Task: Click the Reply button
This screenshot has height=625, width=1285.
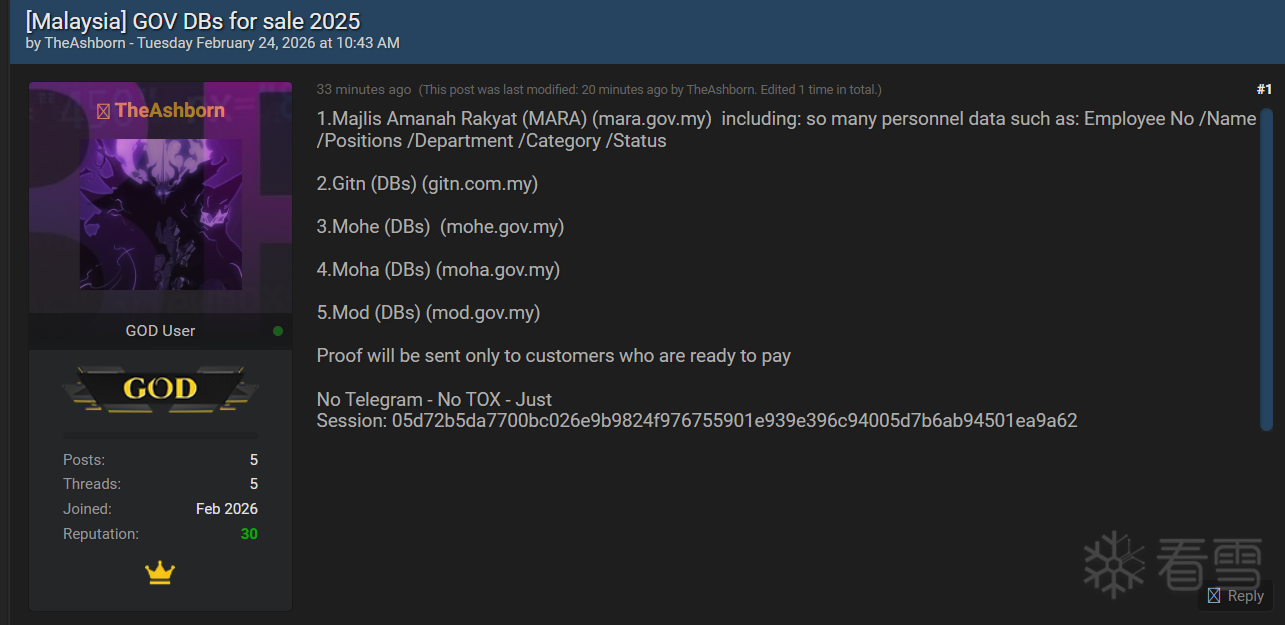Action: [x=1236, y=596]
